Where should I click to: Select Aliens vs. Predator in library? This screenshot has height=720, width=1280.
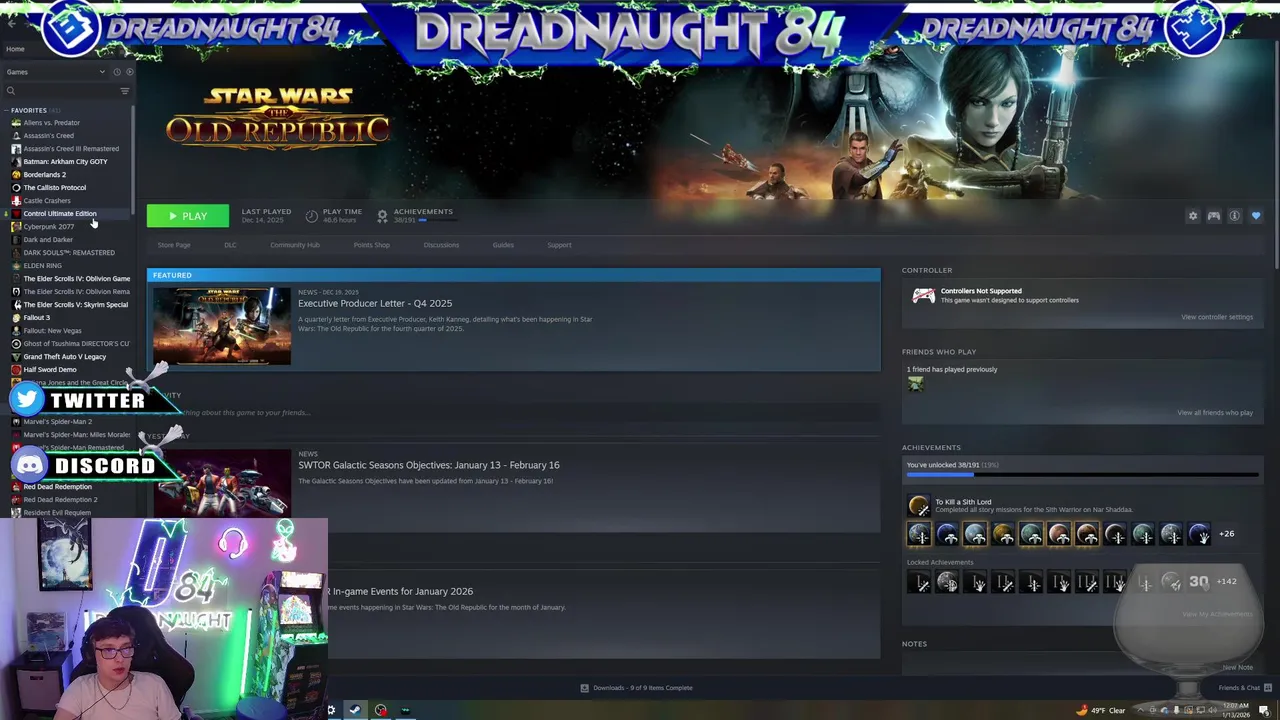click(x=52, y=123)
